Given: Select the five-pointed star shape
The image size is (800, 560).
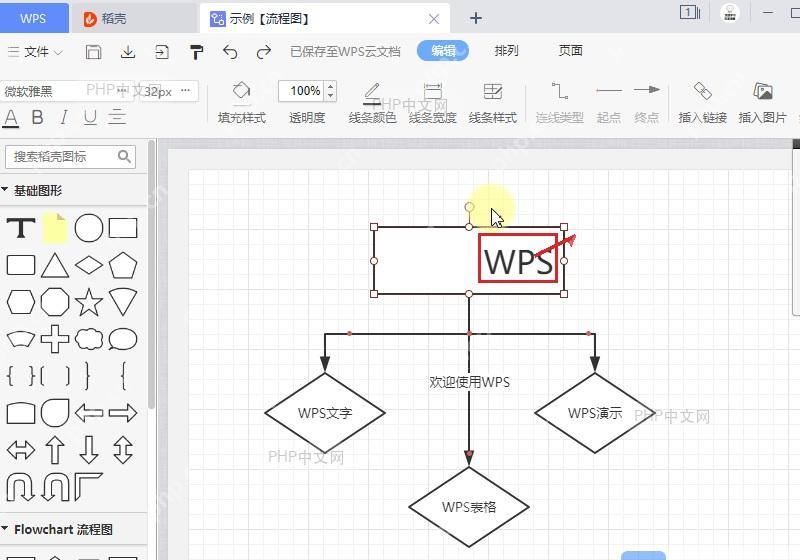Looking at the screenshot, I should (x=89, y=302).
